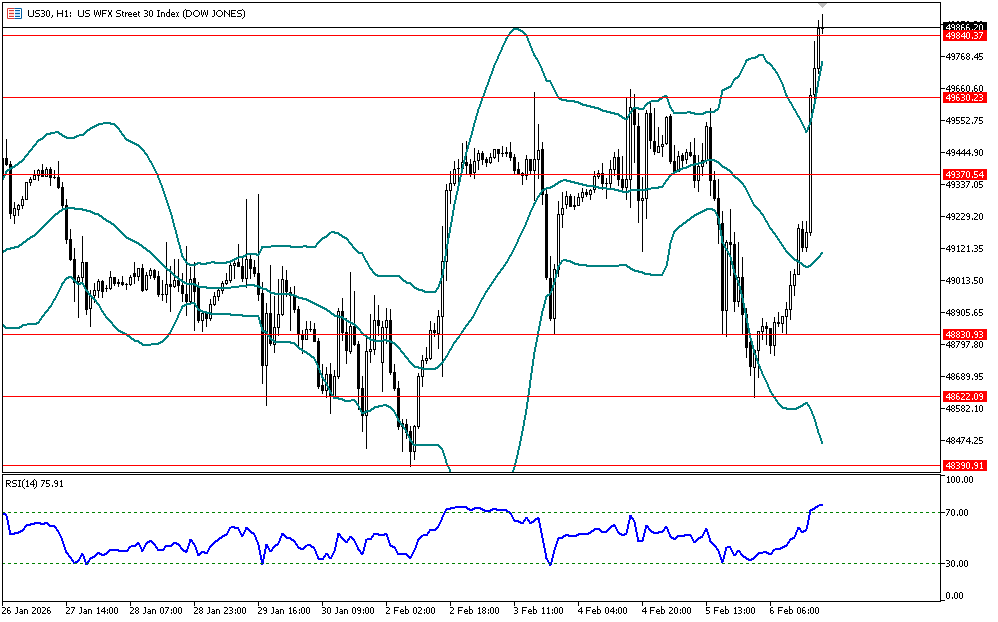The height and width of the screenshot is (622, 998).
Task: Click the red 48390.91 price label
Action: tap(964, 466)
